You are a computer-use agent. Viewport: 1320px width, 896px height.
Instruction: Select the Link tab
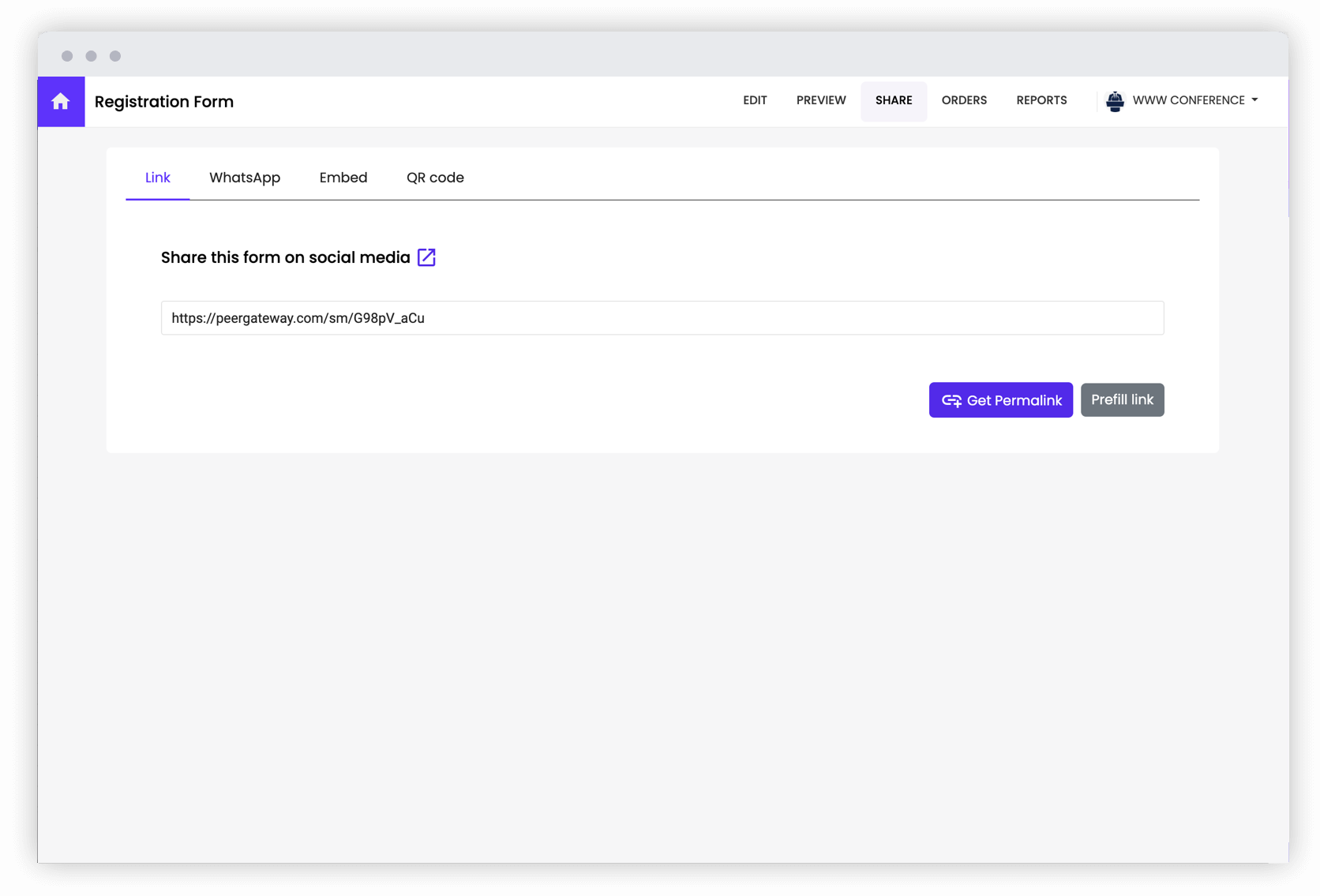click(157, 177)
